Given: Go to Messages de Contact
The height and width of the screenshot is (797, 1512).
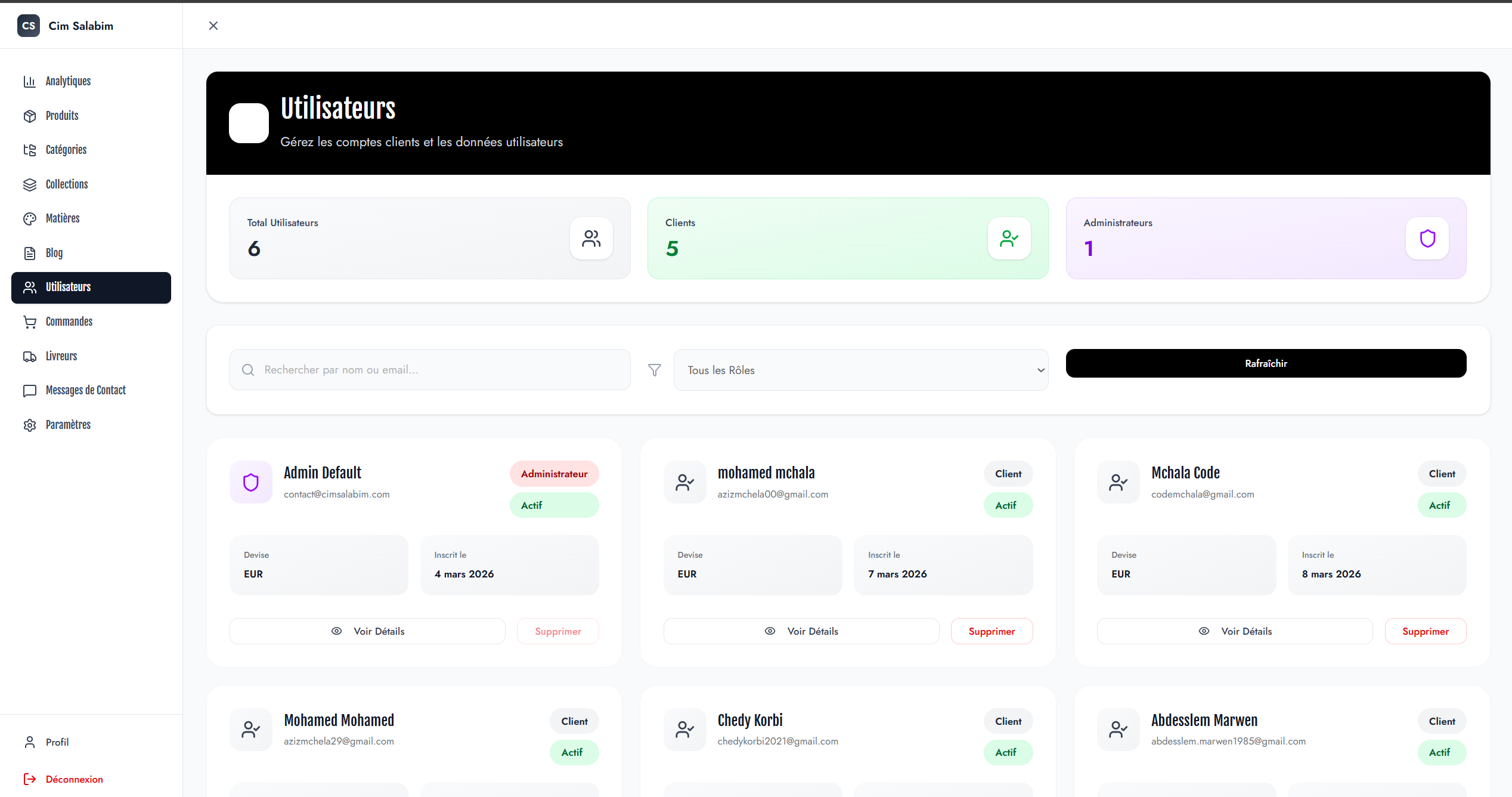Looking at the screenshot, I should click(85, 390).
